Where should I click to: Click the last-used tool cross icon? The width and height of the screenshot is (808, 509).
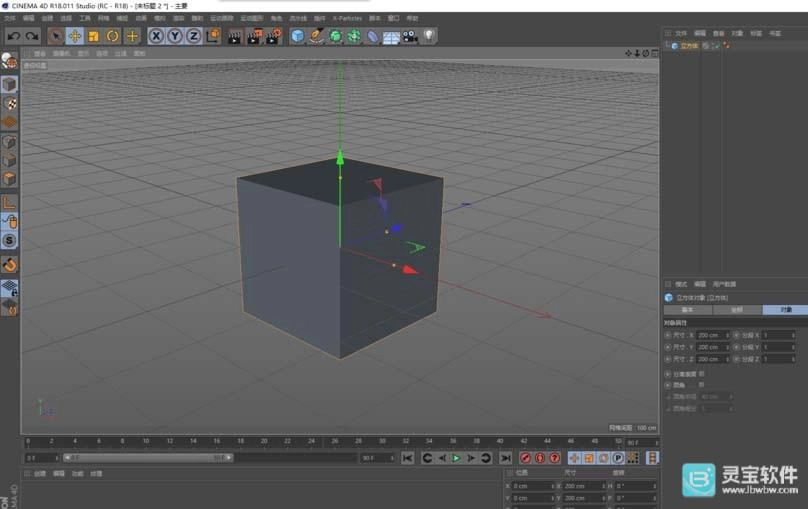click(132, 36)
